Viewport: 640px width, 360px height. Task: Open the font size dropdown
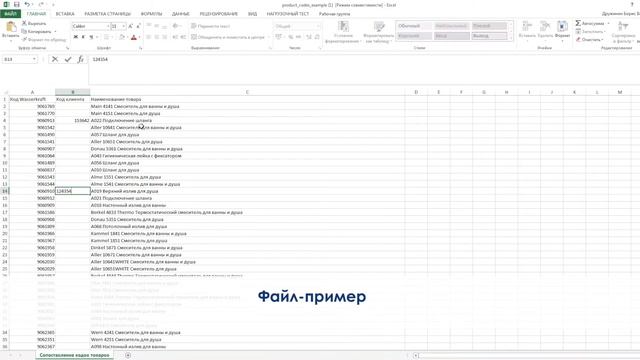click(x=124, y=26)
